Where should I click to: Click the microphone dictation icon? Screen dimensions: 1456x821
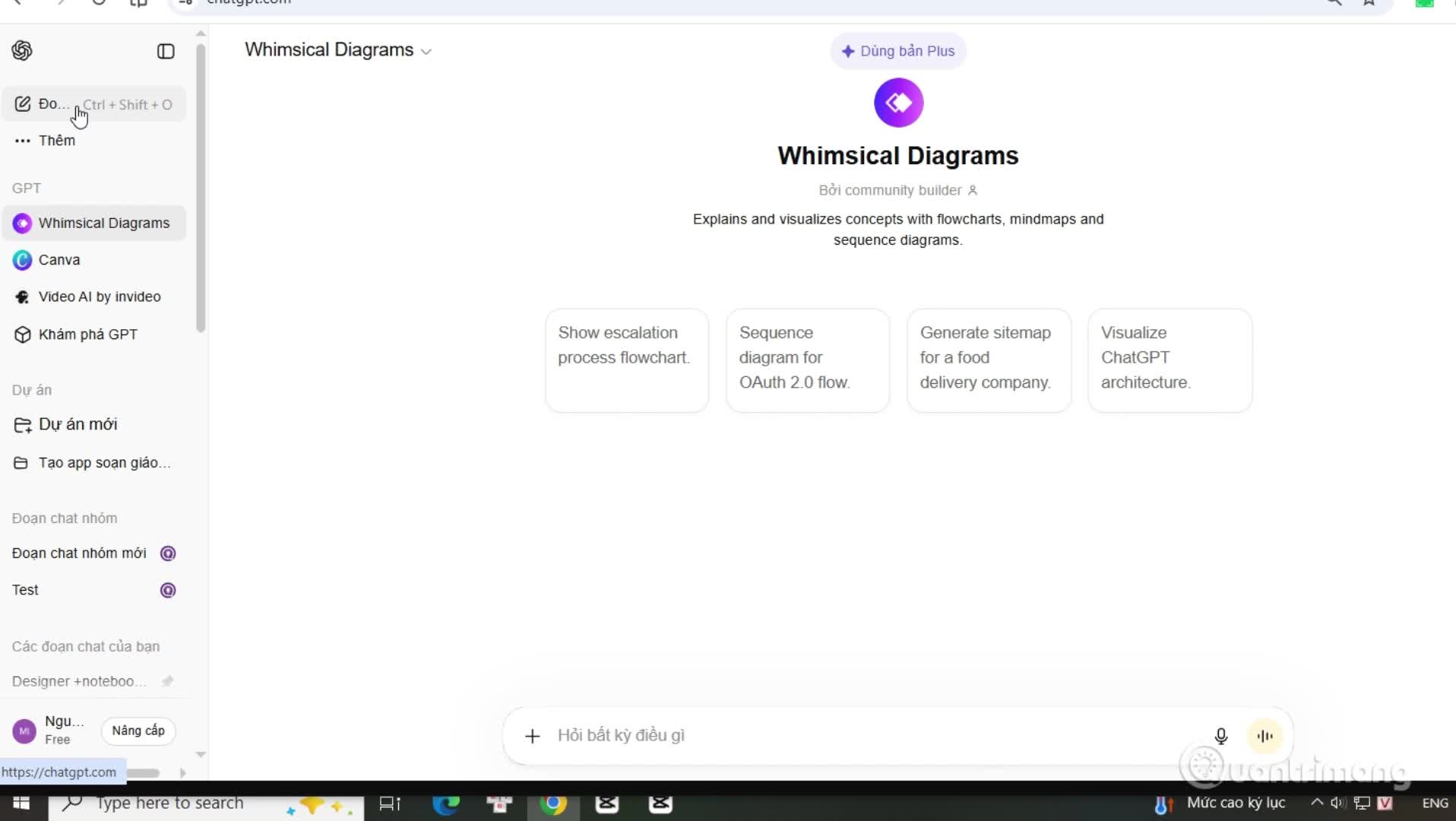1221,737
